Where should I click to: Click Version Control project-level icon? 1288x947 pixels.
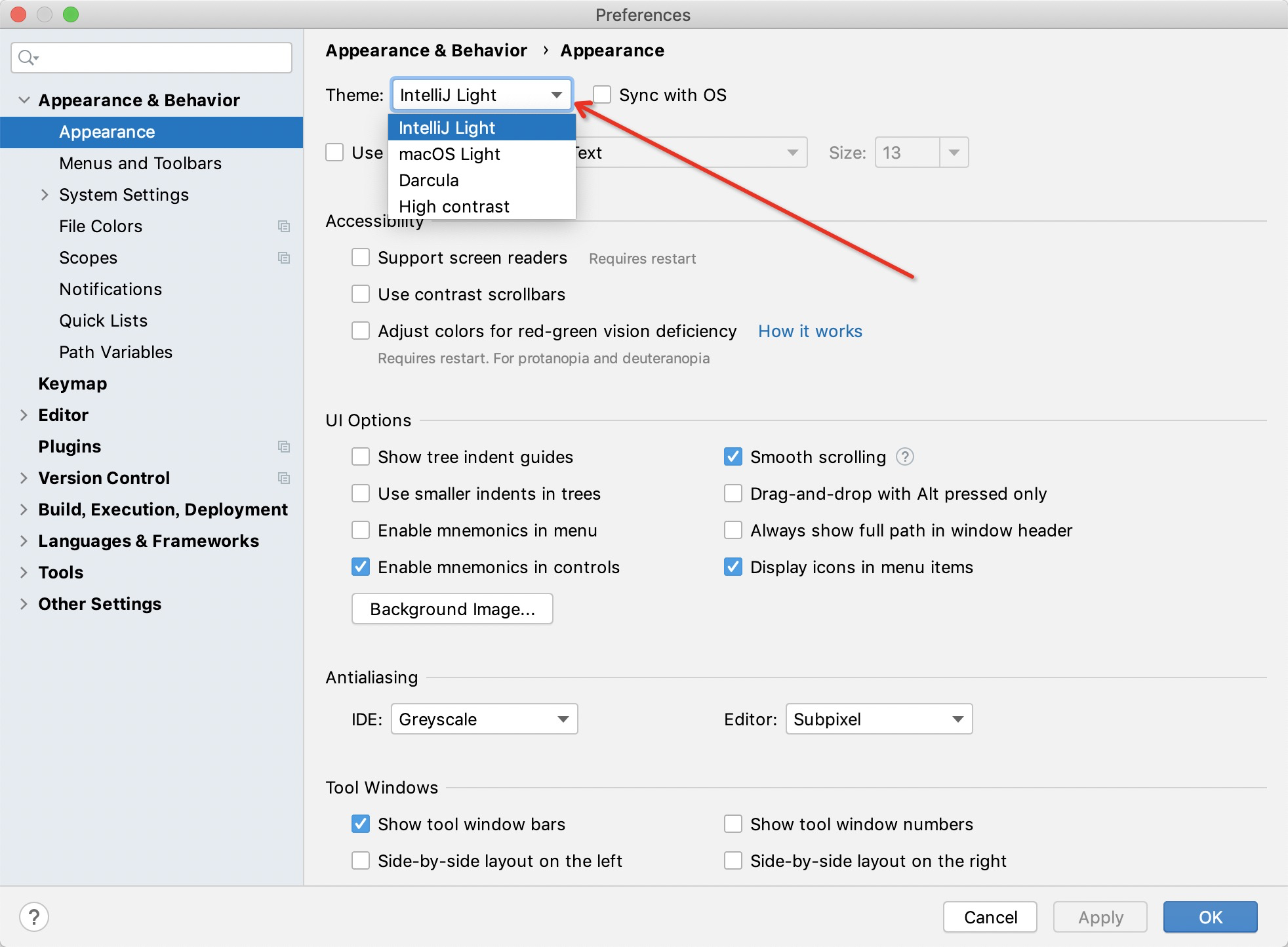pos(284,478)
